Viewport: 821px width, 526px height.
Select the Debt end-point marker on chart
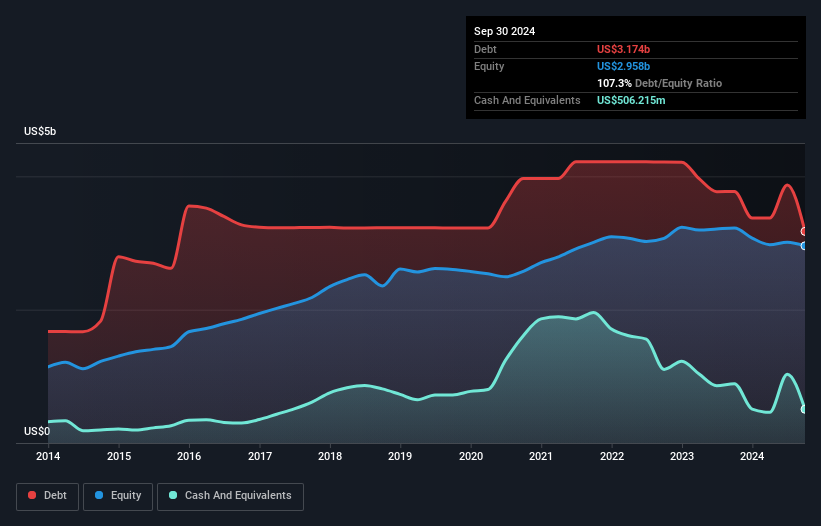click(804, 231)
